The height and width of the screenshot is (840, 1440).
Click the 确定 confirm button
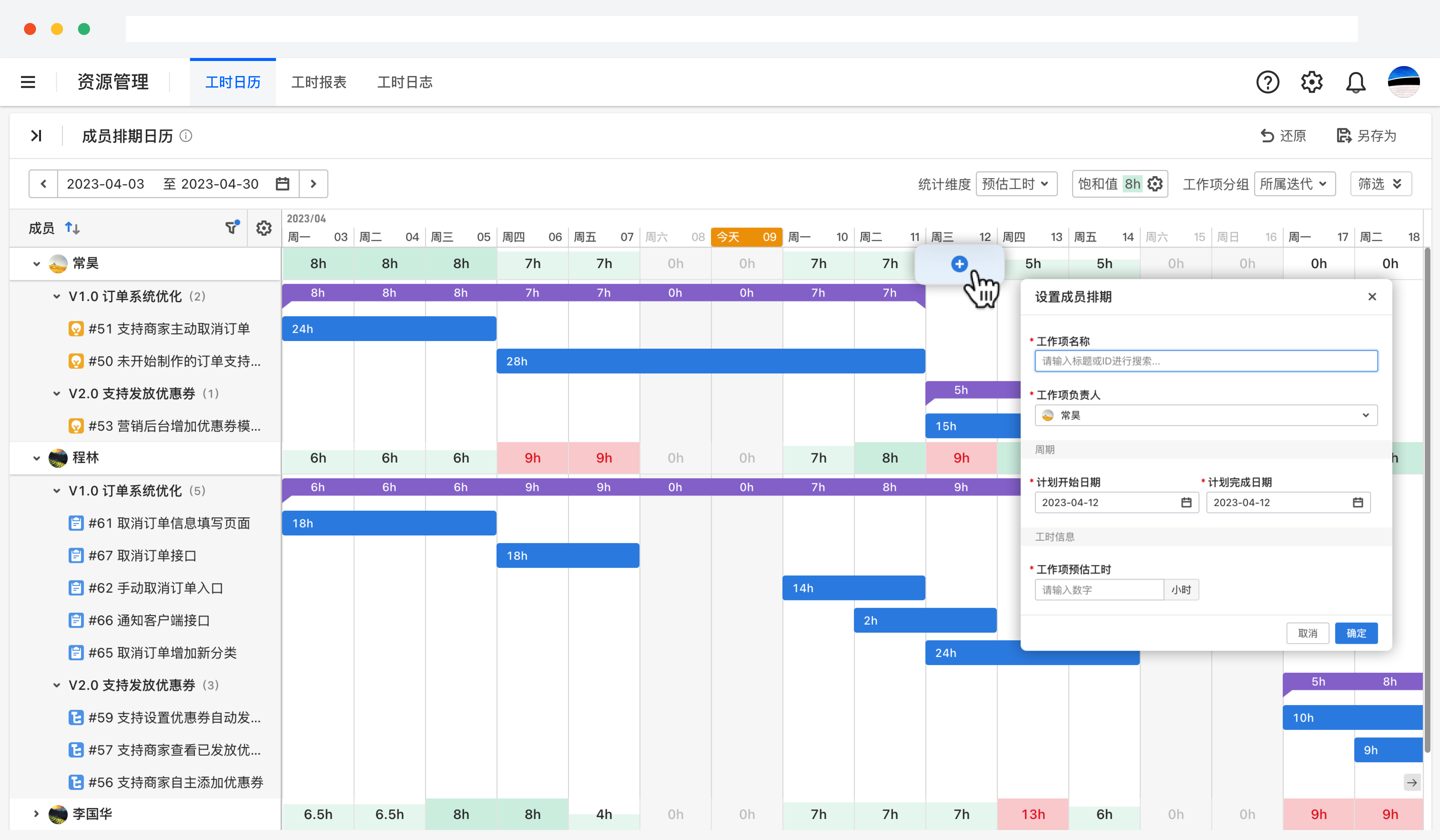pos(1355,633)
